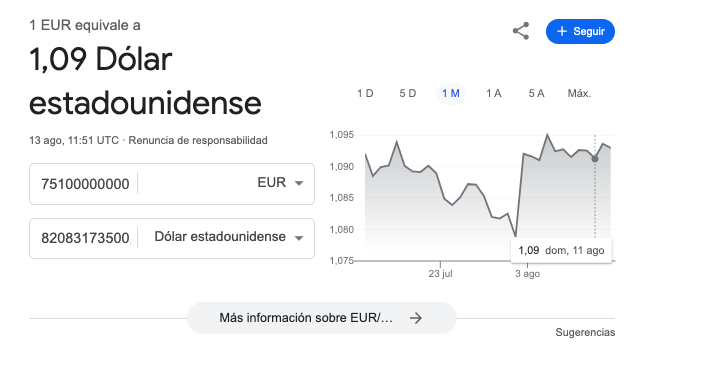Click the arrow icon next to Más información

click(x=416, y=318)
